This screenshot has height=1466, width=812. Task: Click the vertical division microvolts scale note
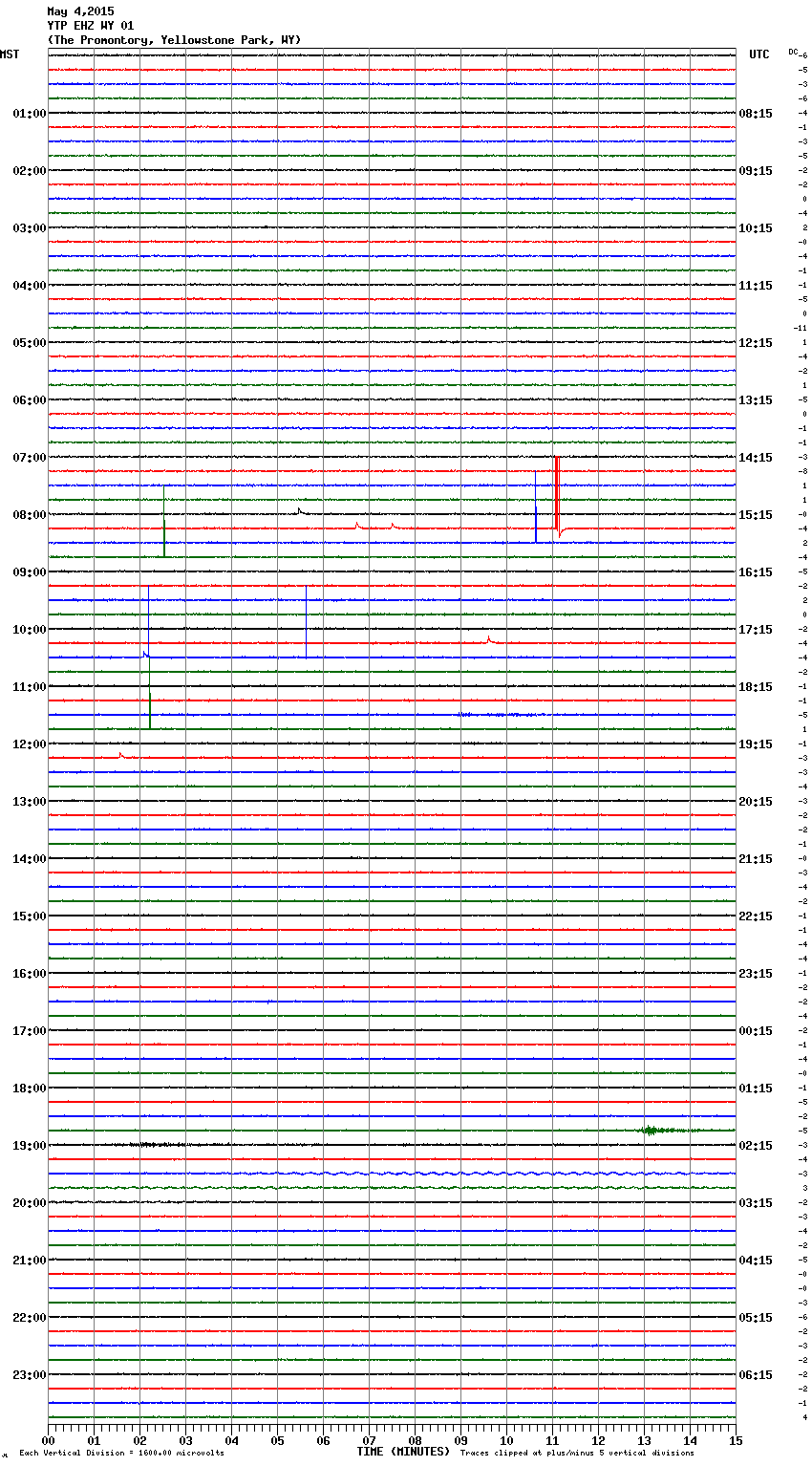[121, 1454]
